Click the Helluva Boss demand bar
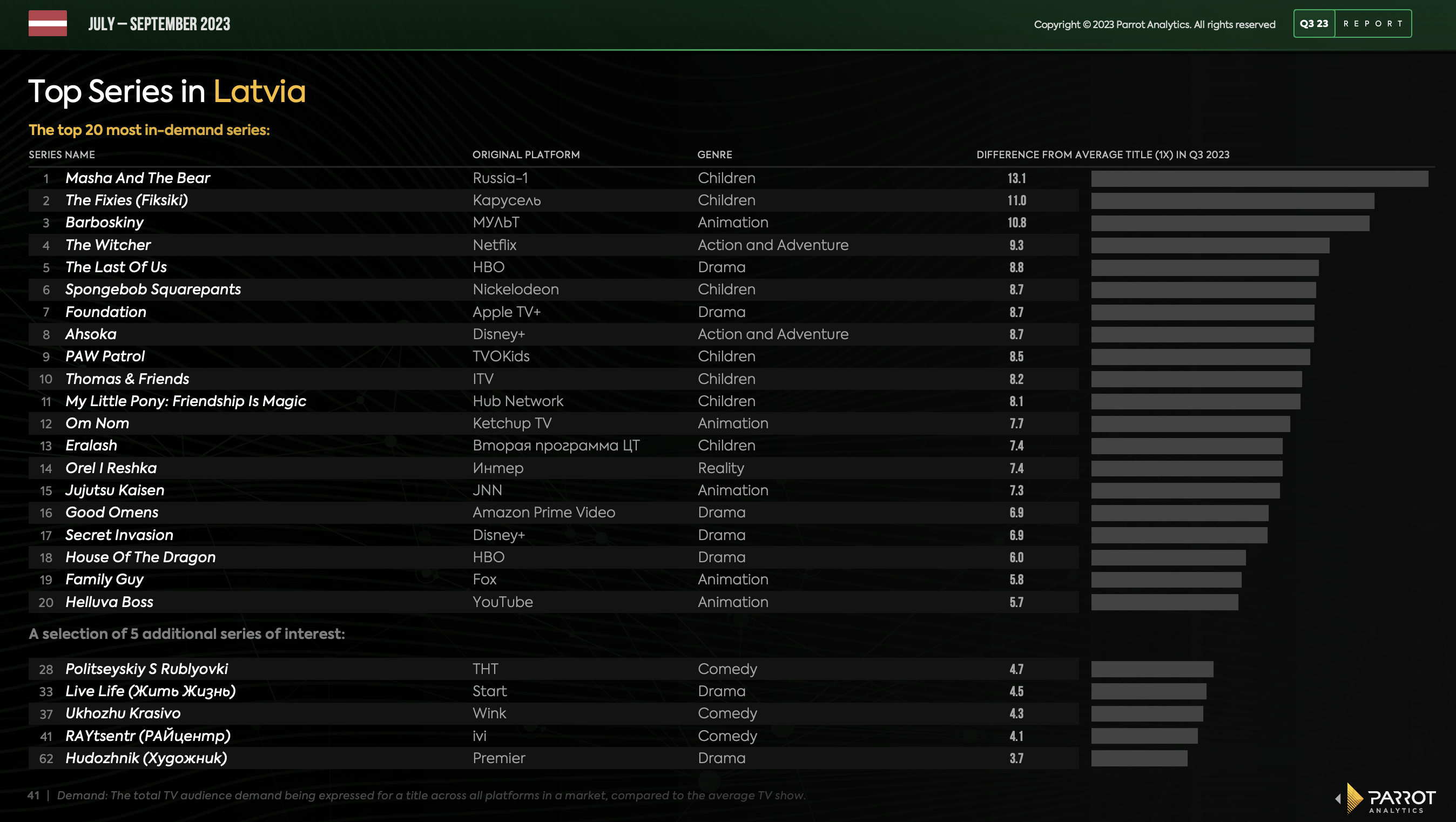 tap(1164, 602)
